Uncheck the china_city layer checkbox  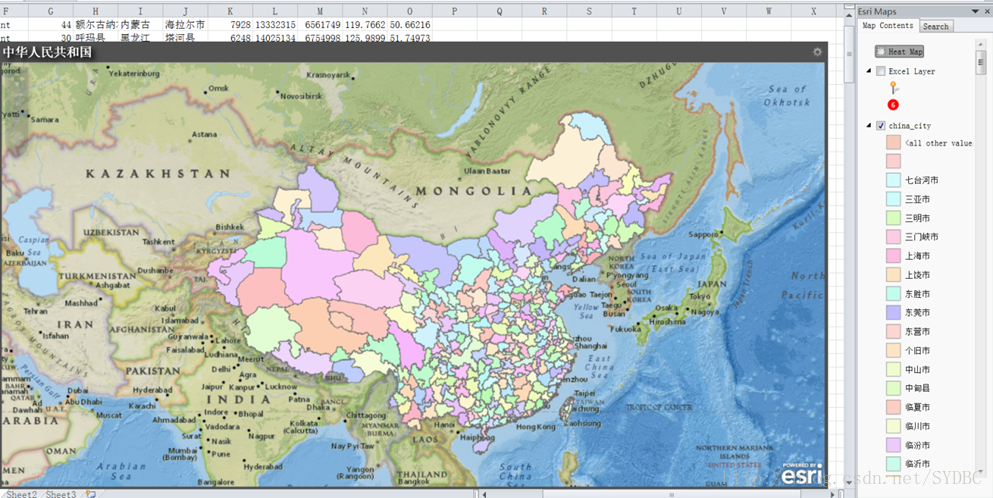[881, 126]
